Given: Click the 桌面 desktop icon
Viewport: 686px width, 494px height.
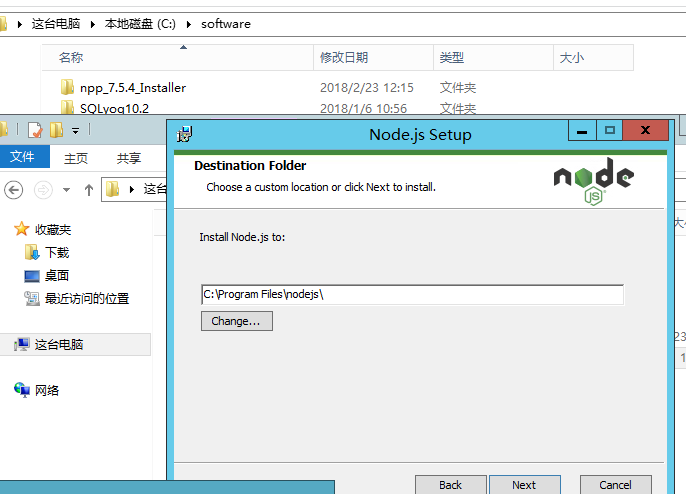Looking at the screenshot, I should 32,276.
